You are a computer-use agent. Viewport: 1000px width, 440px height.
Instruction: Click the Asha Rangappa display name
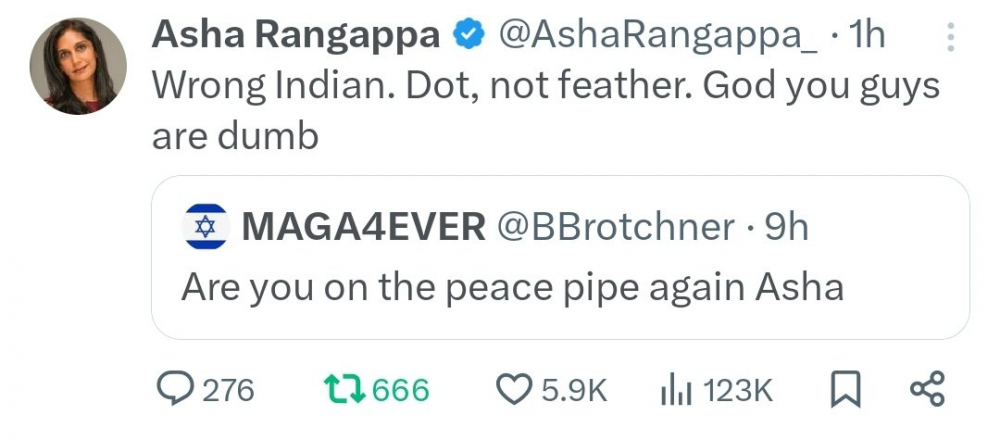pyautogui.click(x=295, y=36)
